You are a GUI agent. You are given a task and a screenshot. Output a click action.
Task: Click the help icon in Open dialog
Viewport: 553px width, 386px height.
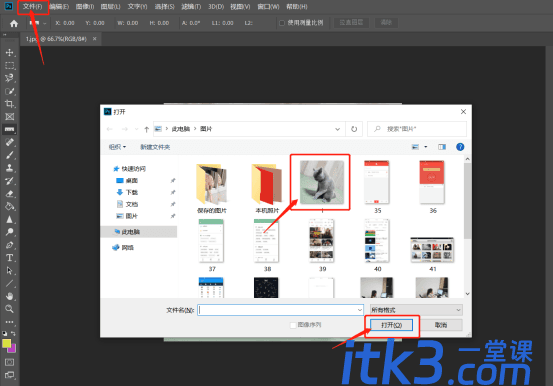click(460, 147)
